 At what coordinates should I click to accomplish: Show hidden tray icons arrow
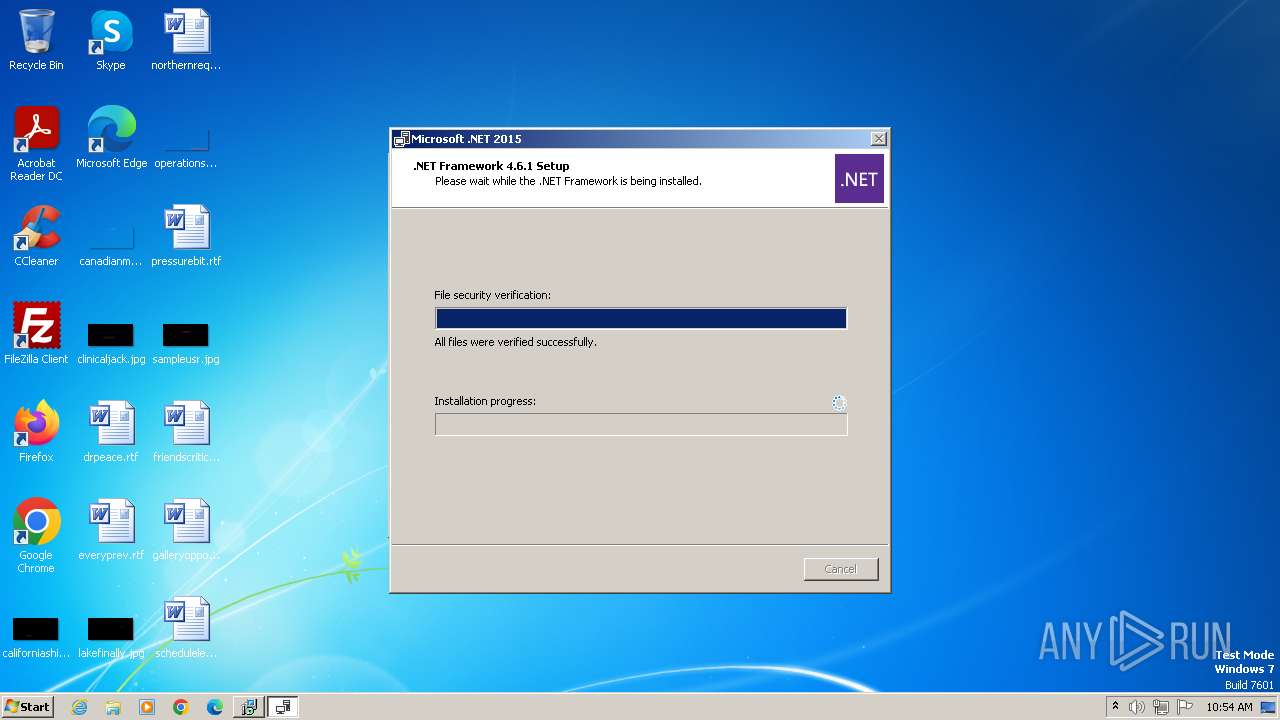[x=1115, y=707]
